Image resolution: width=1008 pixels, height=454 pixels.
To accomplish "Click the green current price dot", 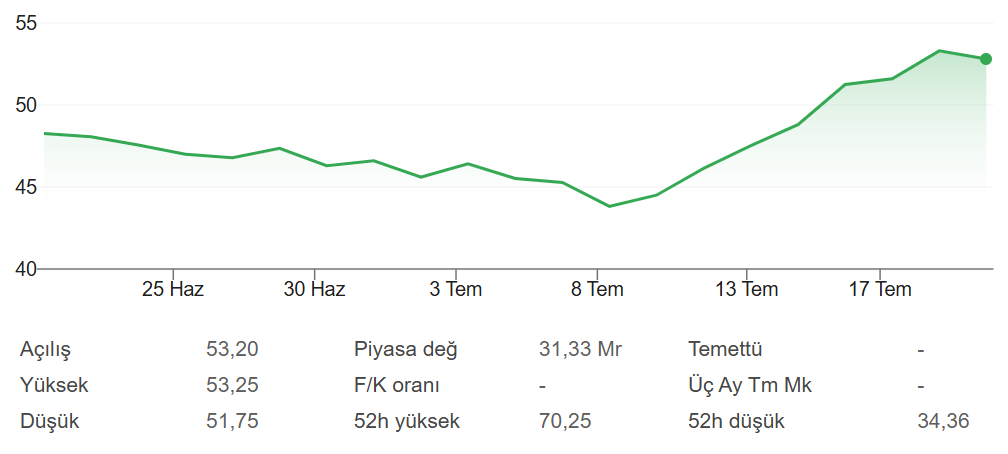I will 986,59.
